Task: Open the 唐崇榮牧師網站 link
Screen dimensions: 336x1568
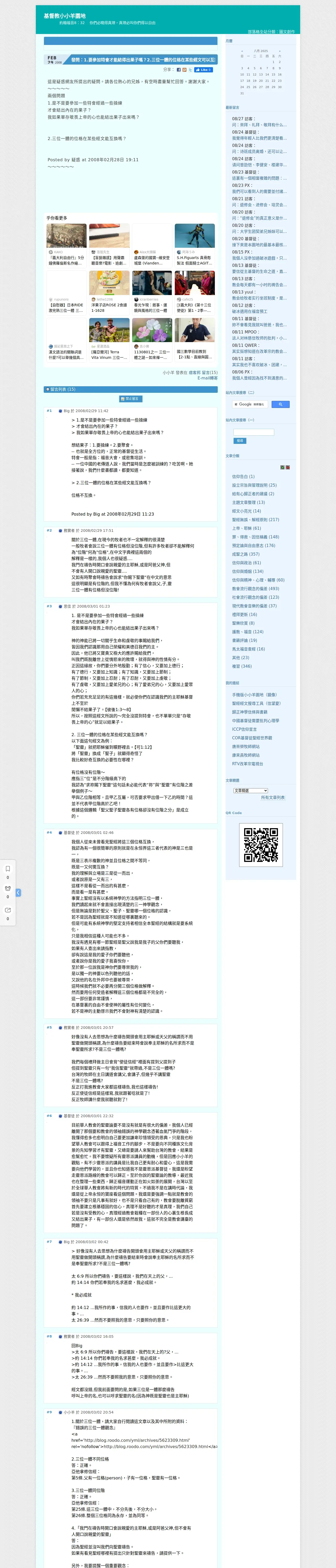Action: pyautogui.click(x=246, y=746)
